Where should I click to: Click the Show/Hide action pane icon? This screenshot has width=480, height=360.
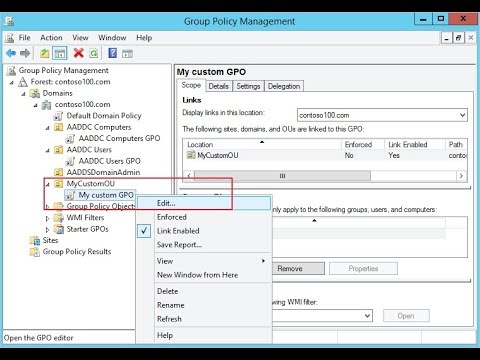tap(127, 53)
